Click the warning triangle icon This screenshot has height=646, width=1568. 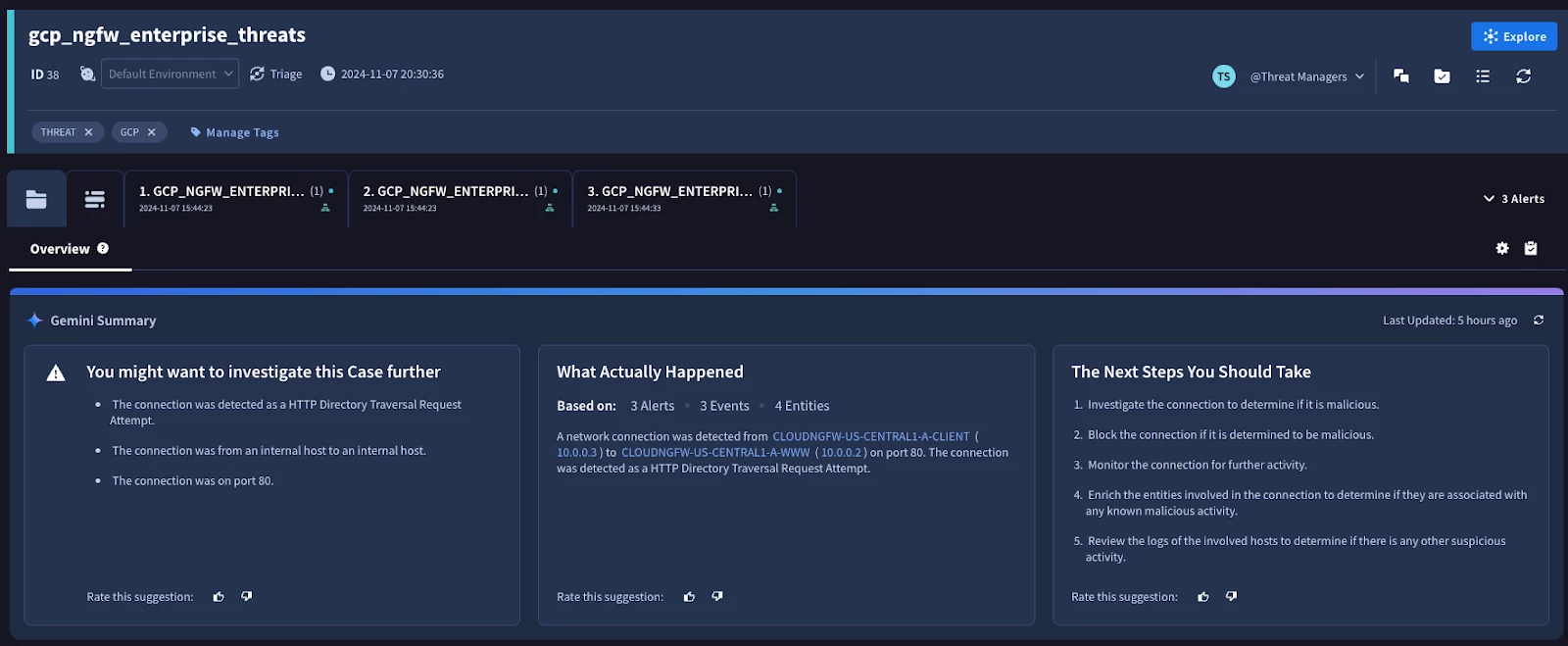tap(56, 373)
